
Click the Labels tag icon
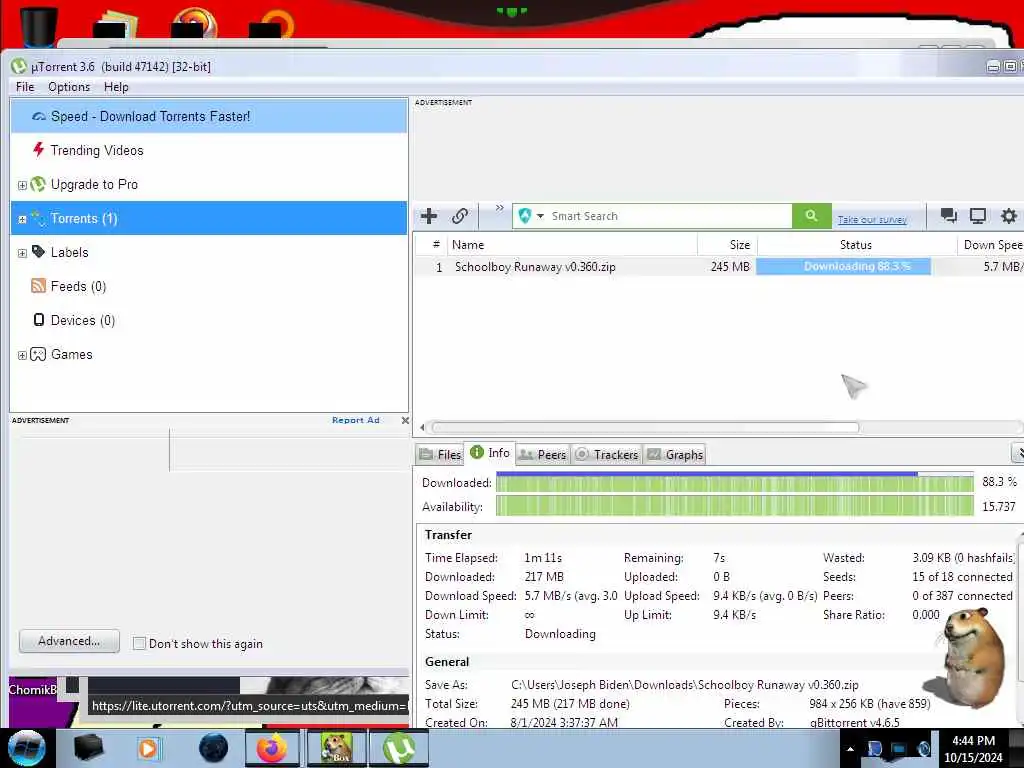pyautogui.click(x=39, y=252)
